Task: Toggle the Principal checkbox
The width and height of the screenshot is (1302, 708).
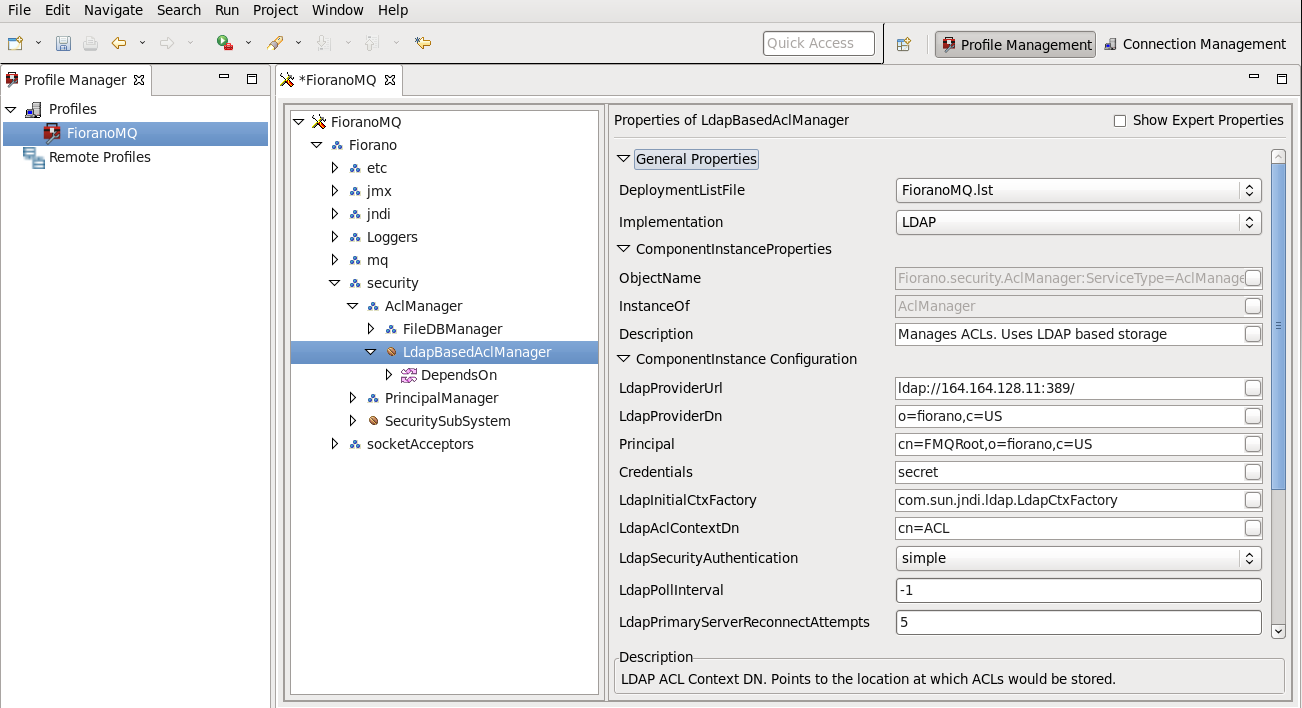Action: pos(1253,444)
